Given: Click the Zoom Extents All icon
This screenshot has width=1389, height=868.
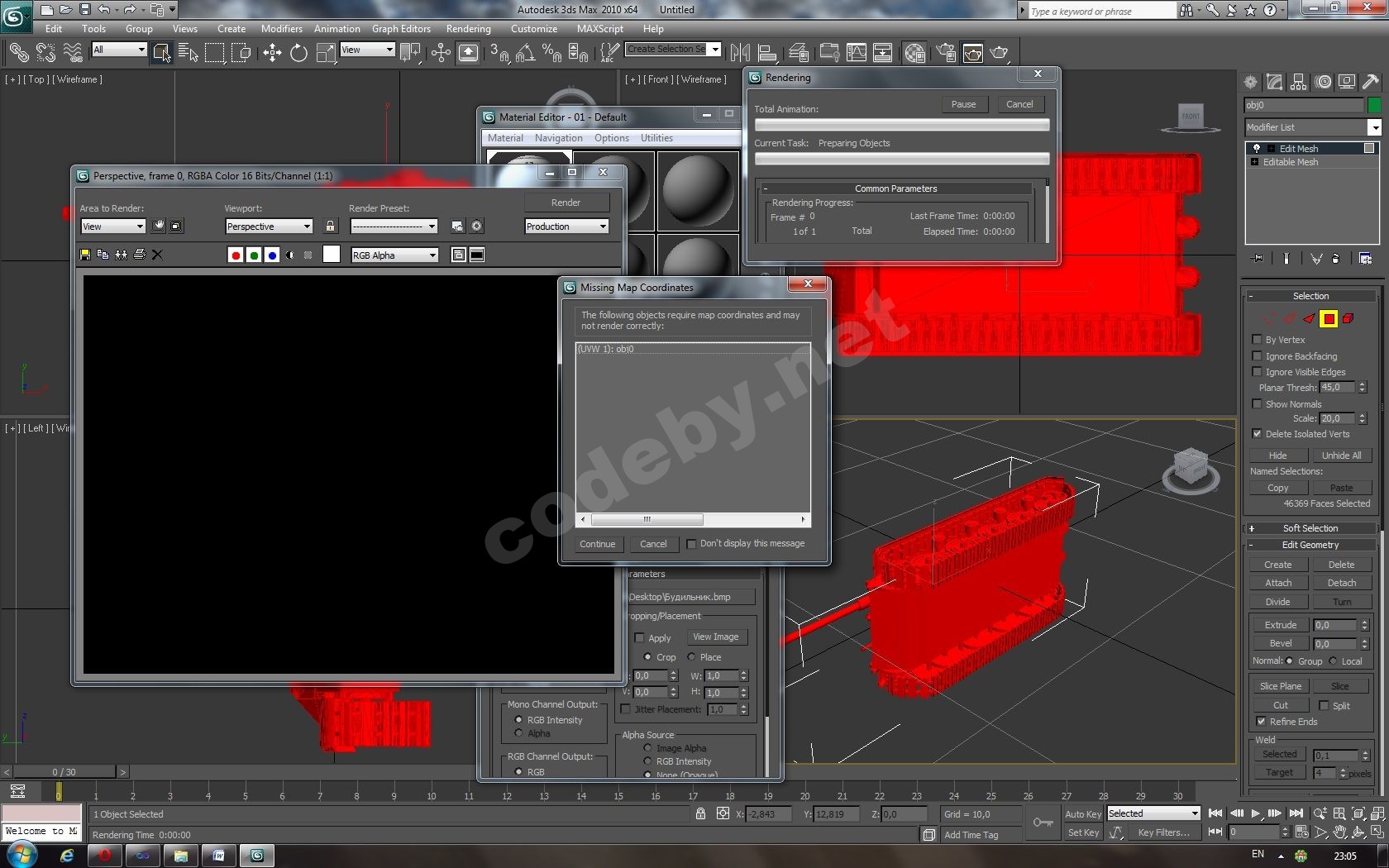Looking at the screenshot, I should pyautogui.click(x=1378, y=813).
